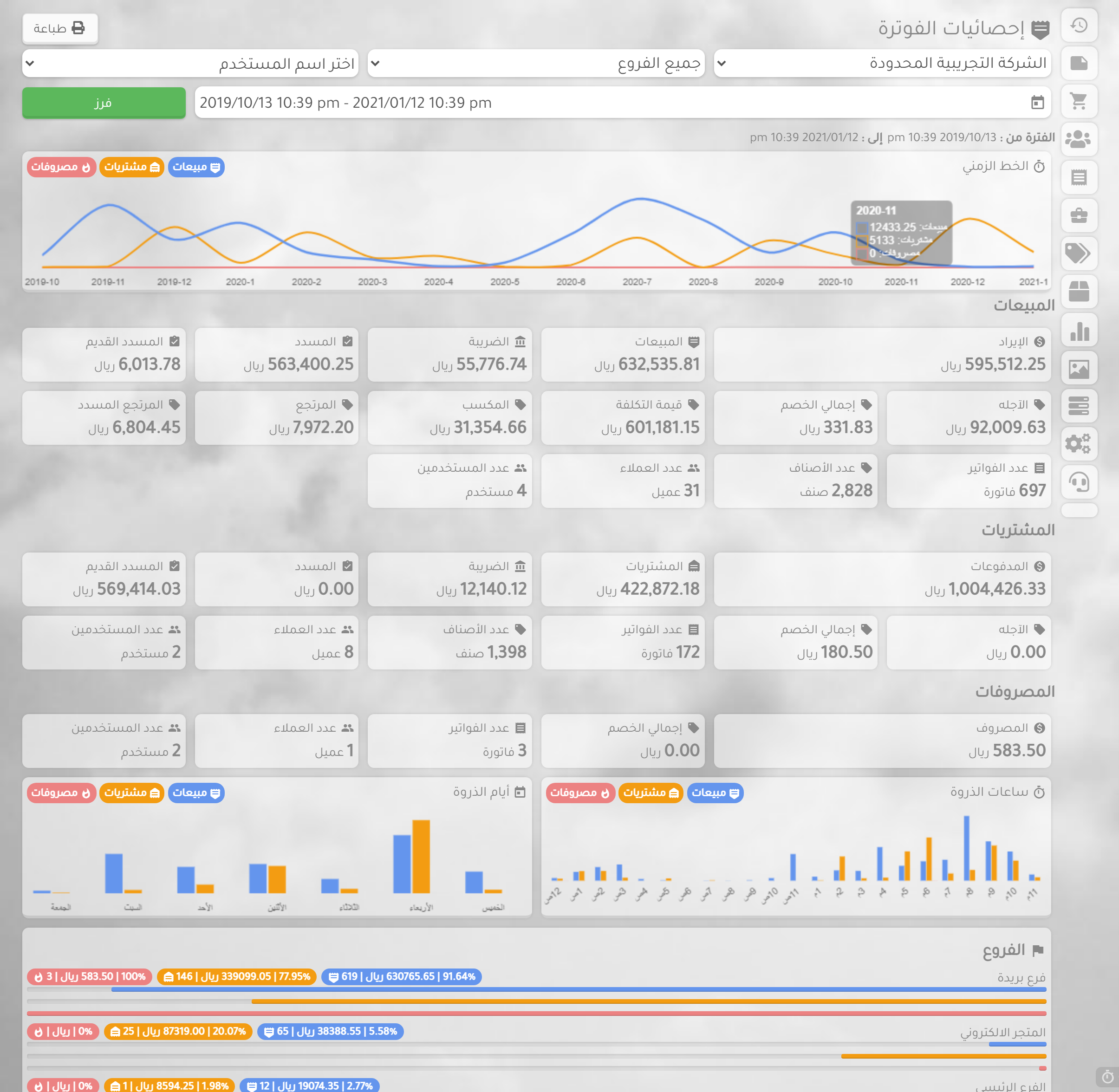This screenshot has height=1092, width=1119.
Task: Toggle the sales (مبيعات) series in timeline chart
Action: click(x=196, y=167)
